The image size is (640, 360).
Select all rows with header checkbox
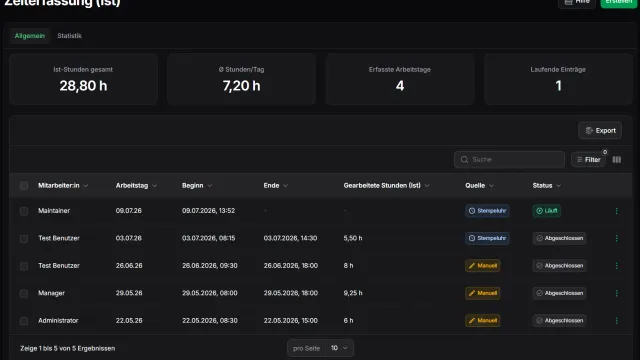tap(24, 186)
